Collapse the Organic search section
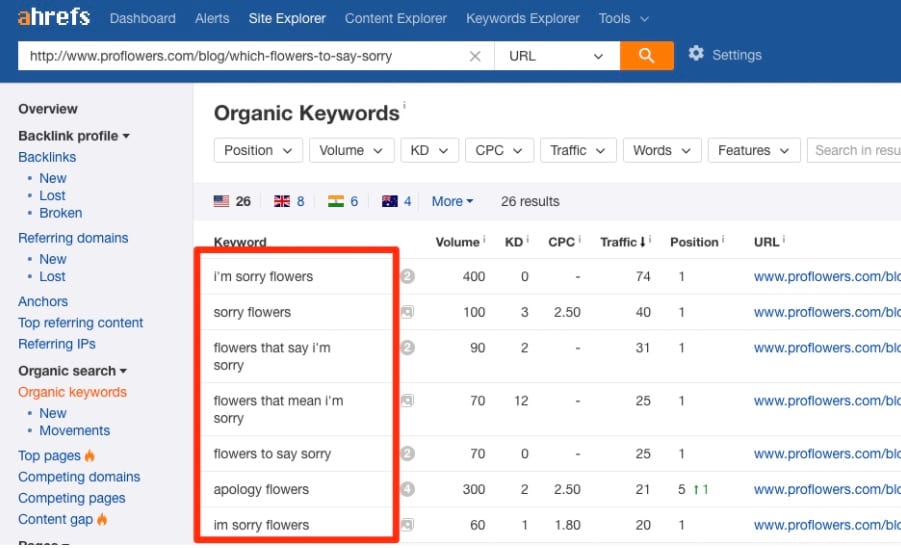This screenshot has height=548, width=901. point(72,371)
